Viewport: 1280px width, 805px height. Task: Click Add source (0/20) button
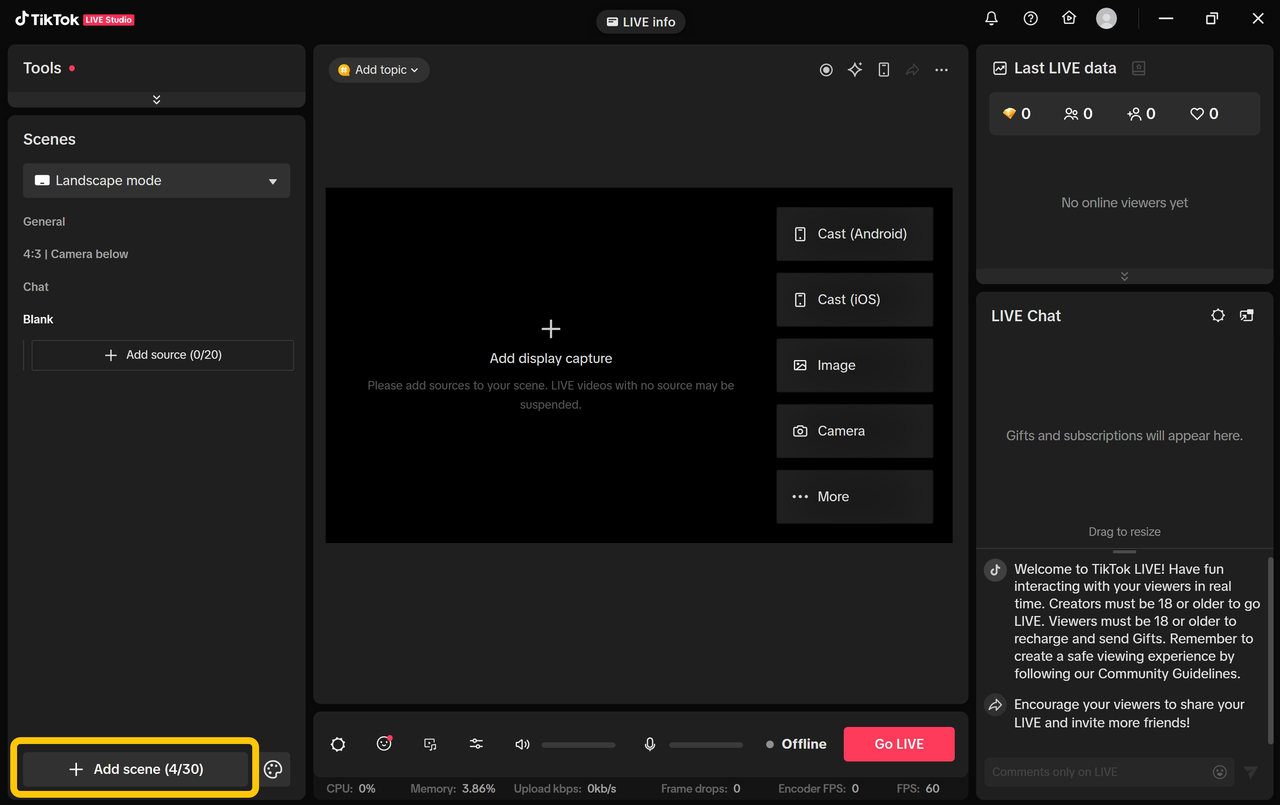(163, 355)
